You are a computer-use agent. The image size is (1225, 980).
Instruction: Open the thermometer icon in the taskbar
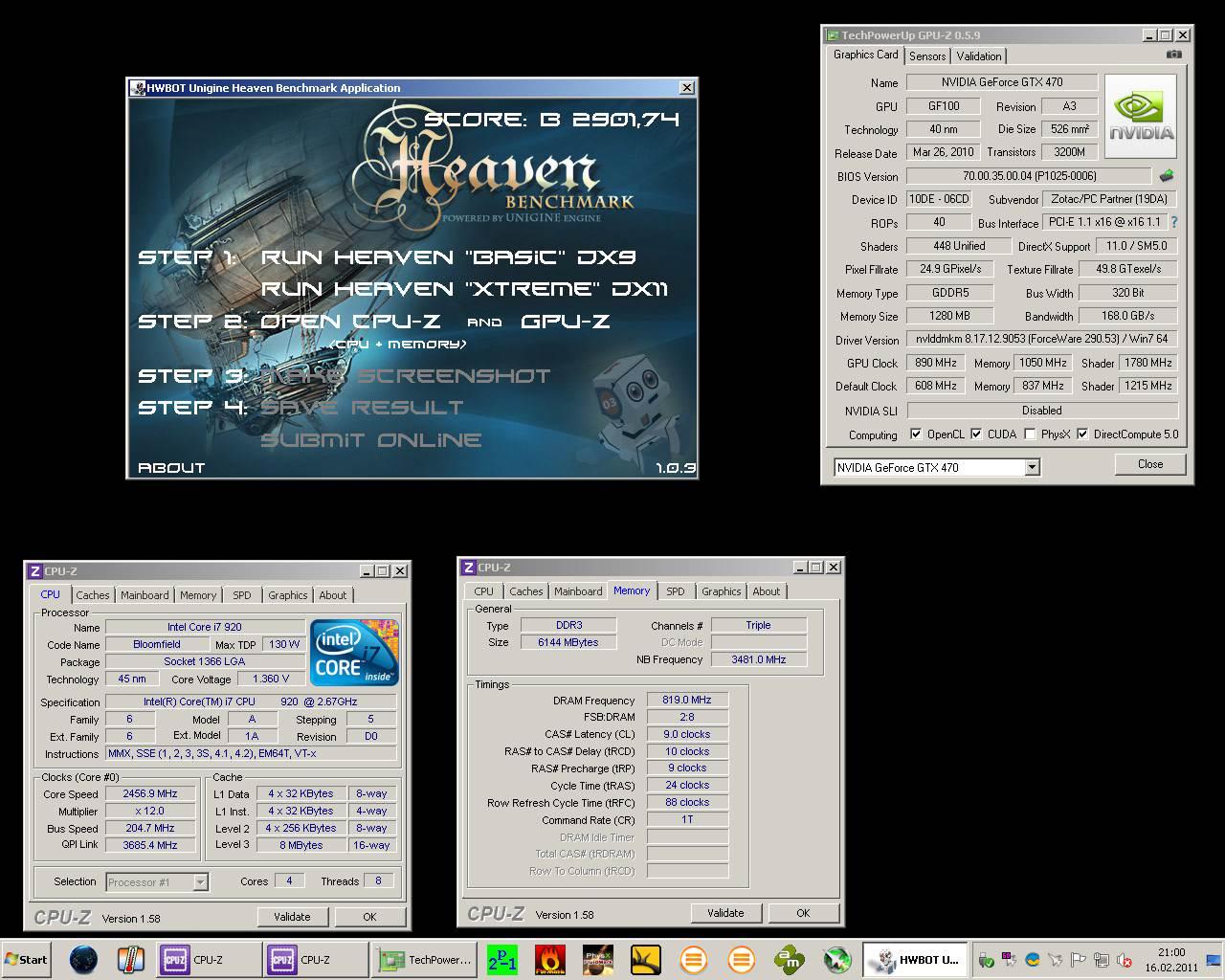coord(130,959)
